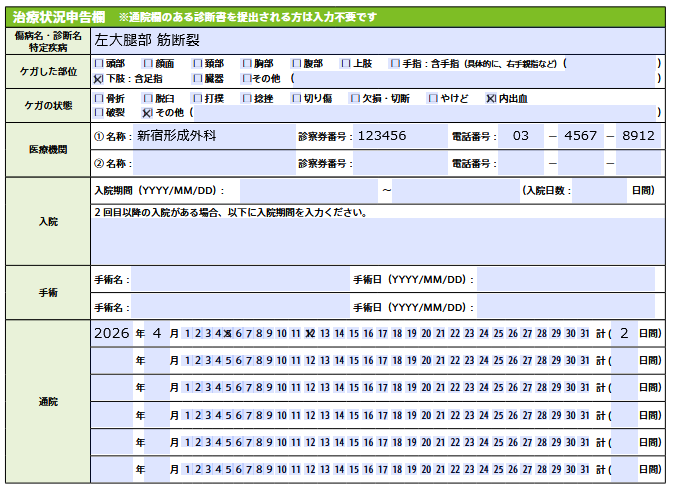
Task: Click the month field showing 4 in 通院
Action: pyautogui.click(x=156, y=334)
